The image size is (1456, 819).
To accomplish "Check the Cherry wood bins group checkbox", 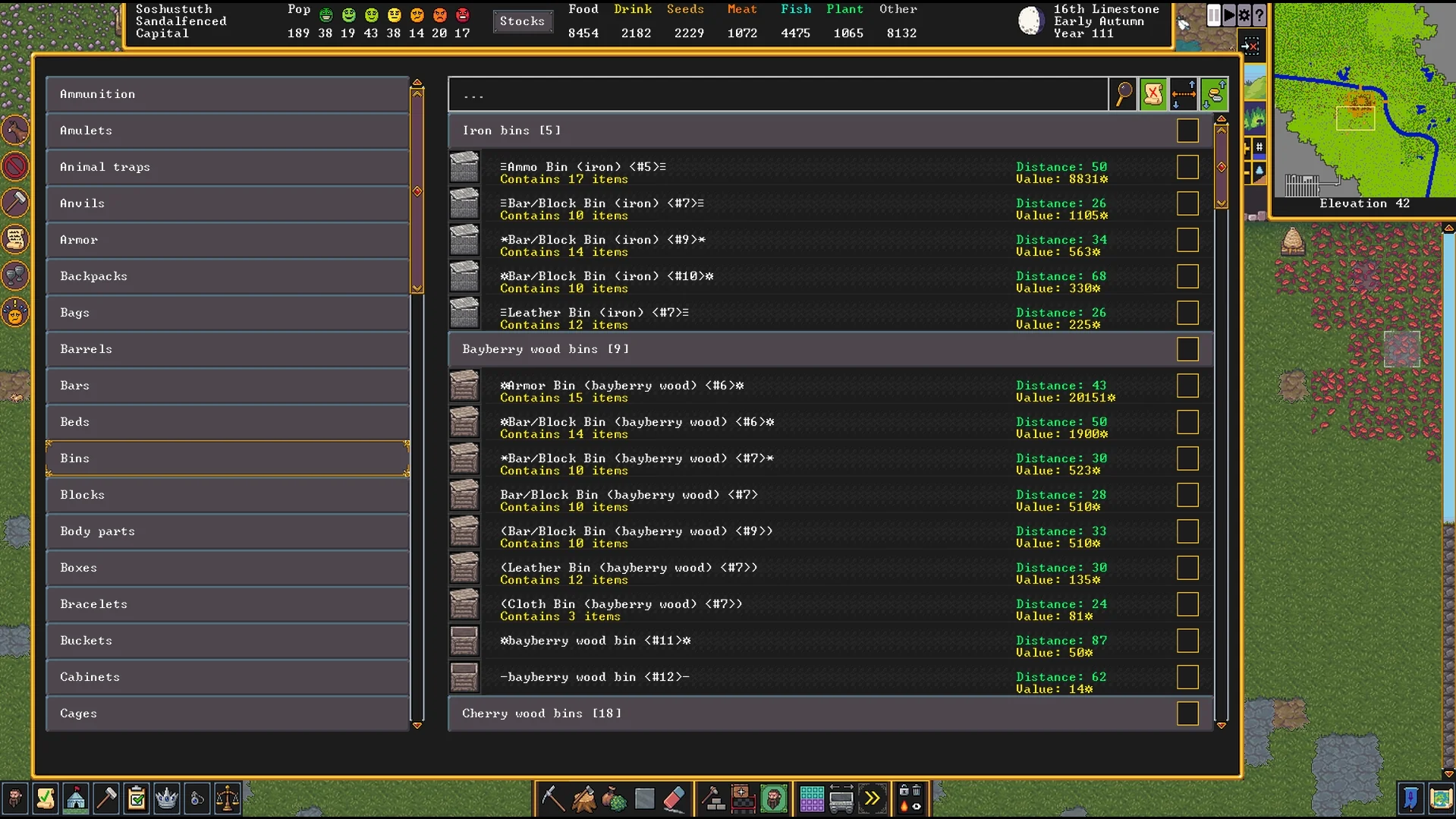I will pyautogui.click(x=1187, y=713).
